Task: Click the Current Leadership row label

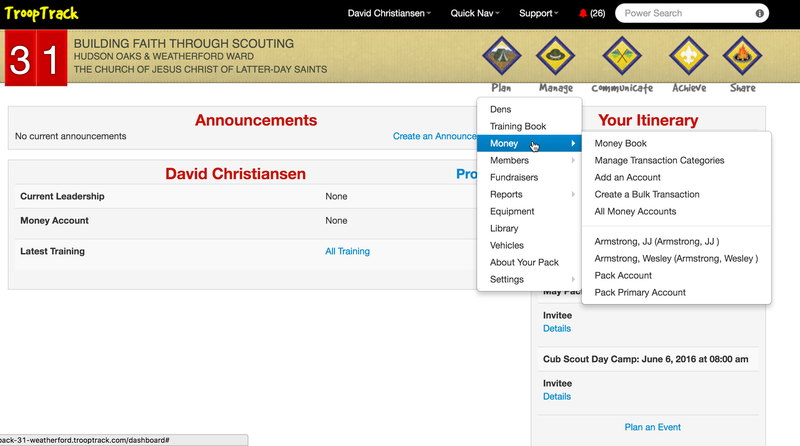Action: coord(62,196)
